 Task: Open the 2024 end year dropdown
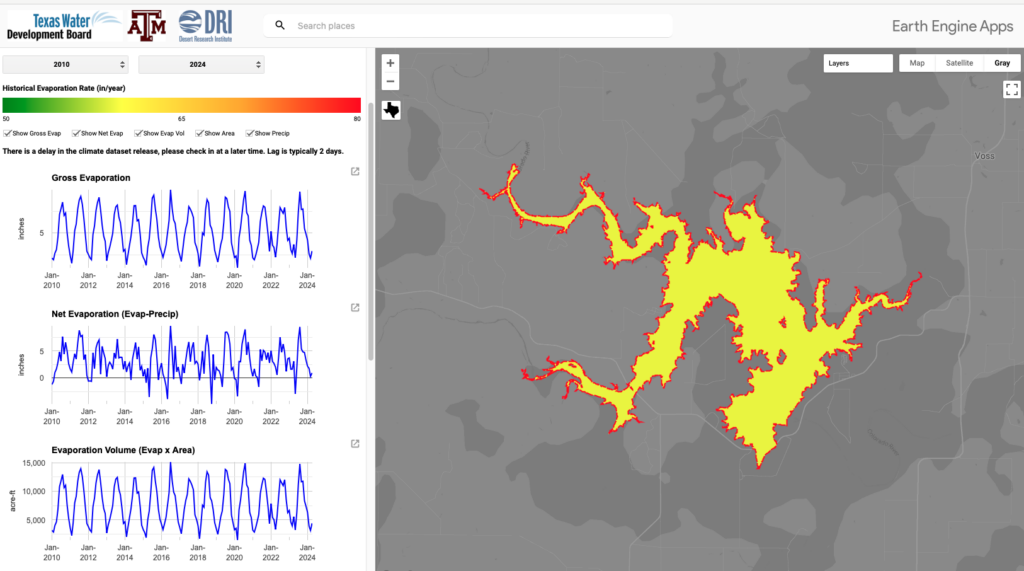(x=201, y=64)
